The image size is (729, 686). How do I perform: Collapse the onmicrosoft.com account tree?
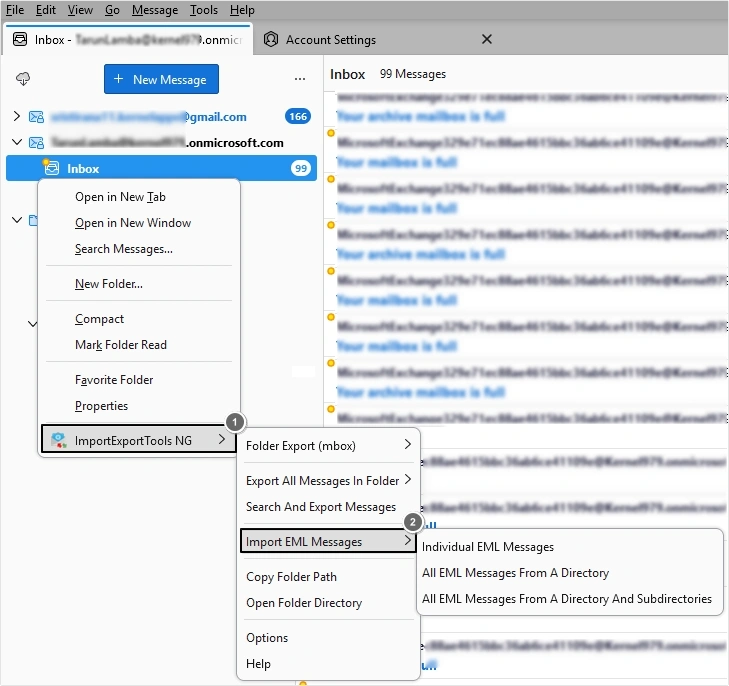(17, 142)
